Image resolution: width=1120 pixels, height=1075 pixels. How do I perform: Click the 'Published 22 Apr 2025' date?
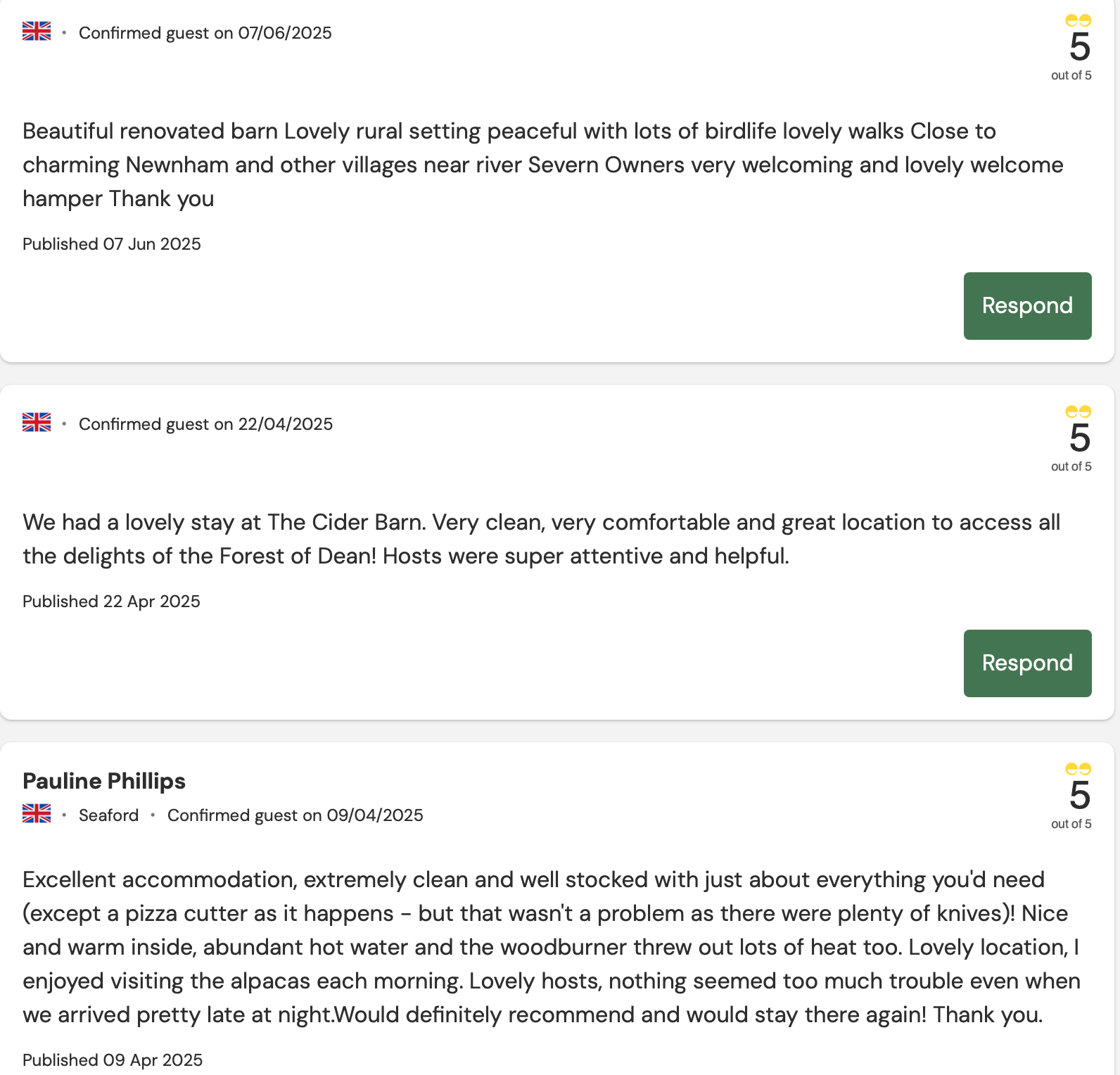111,602
